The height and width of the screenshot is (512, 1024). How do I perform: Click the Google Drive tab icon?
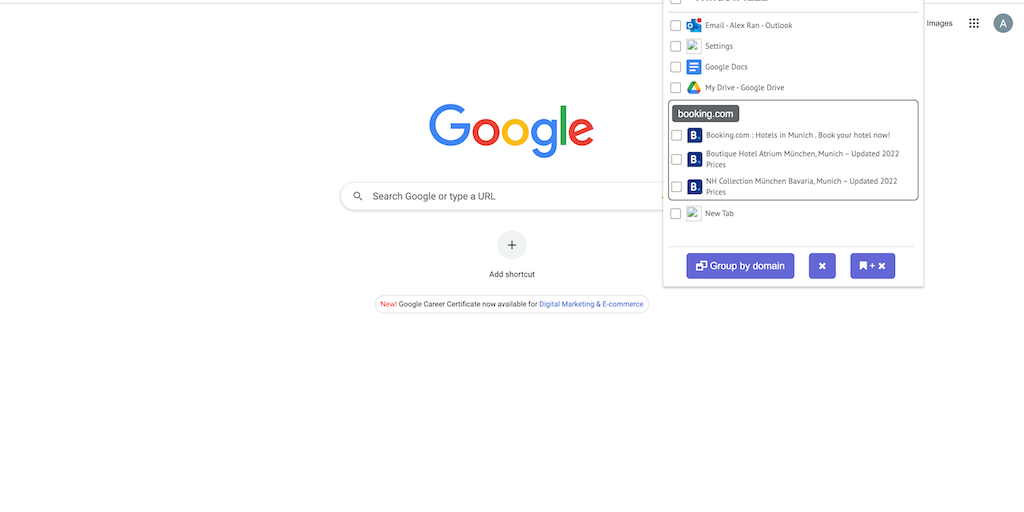694,88
